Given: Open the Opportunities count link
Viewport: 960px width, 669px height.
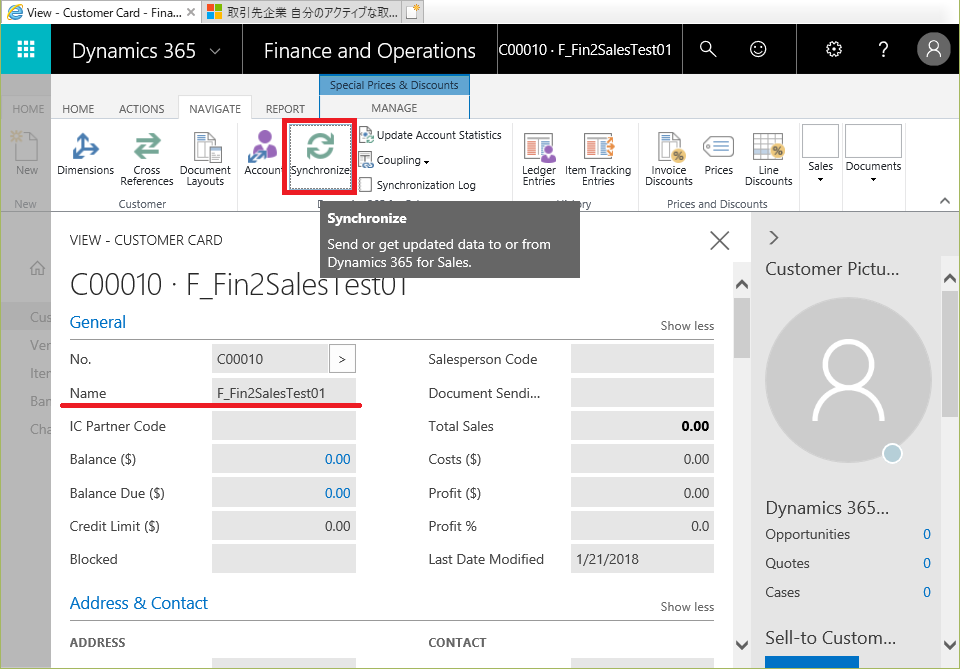Looking at the screenshot, I should [927, 534].
